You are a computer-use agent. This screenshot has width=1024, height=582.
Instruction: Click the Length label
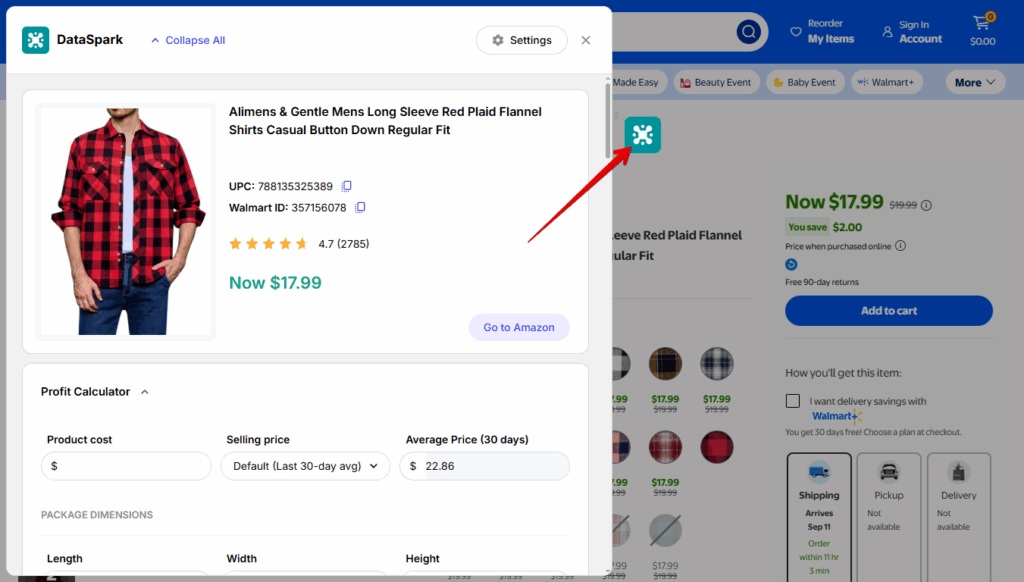65,558
